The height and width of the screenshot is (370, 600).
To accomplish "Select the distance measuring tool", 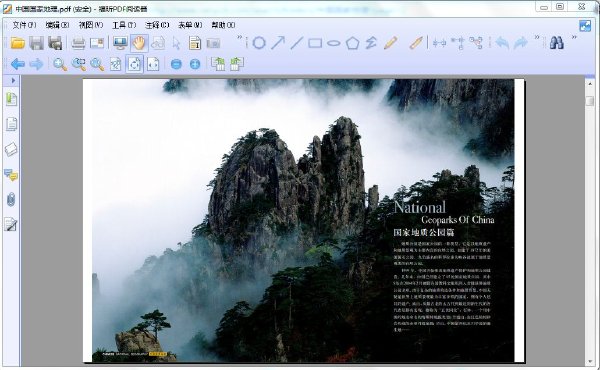I will 439,43.
